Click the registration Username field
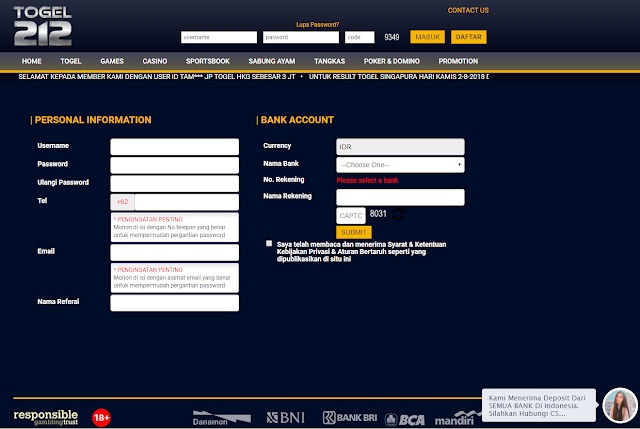This screenshot has height=429, width=640. click(x=175, y=147)
